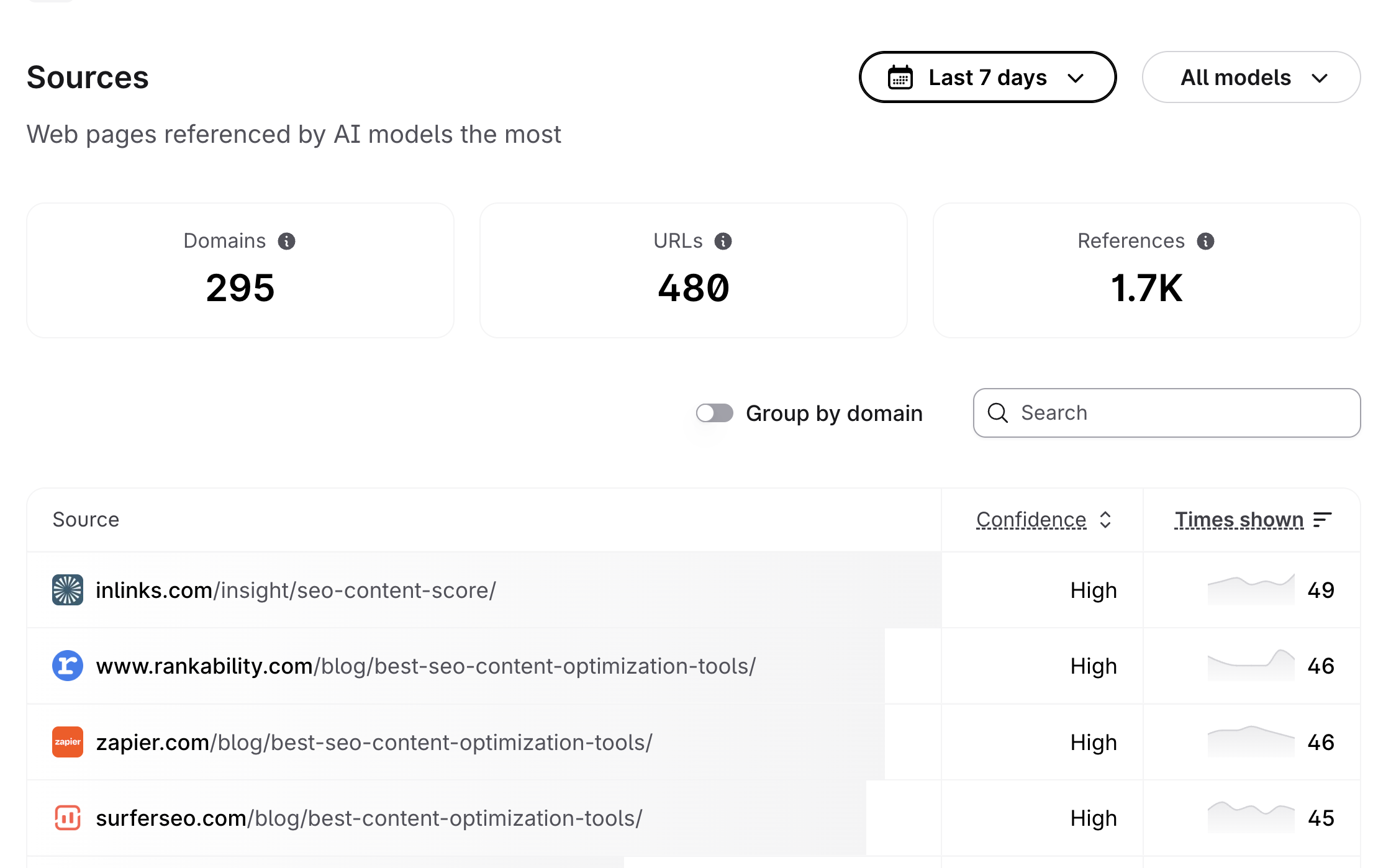Click the surferseo Times shown sparkline
Viewport: 1391px width, 868px height.
pyautogui.click(x=1251, y=818)
